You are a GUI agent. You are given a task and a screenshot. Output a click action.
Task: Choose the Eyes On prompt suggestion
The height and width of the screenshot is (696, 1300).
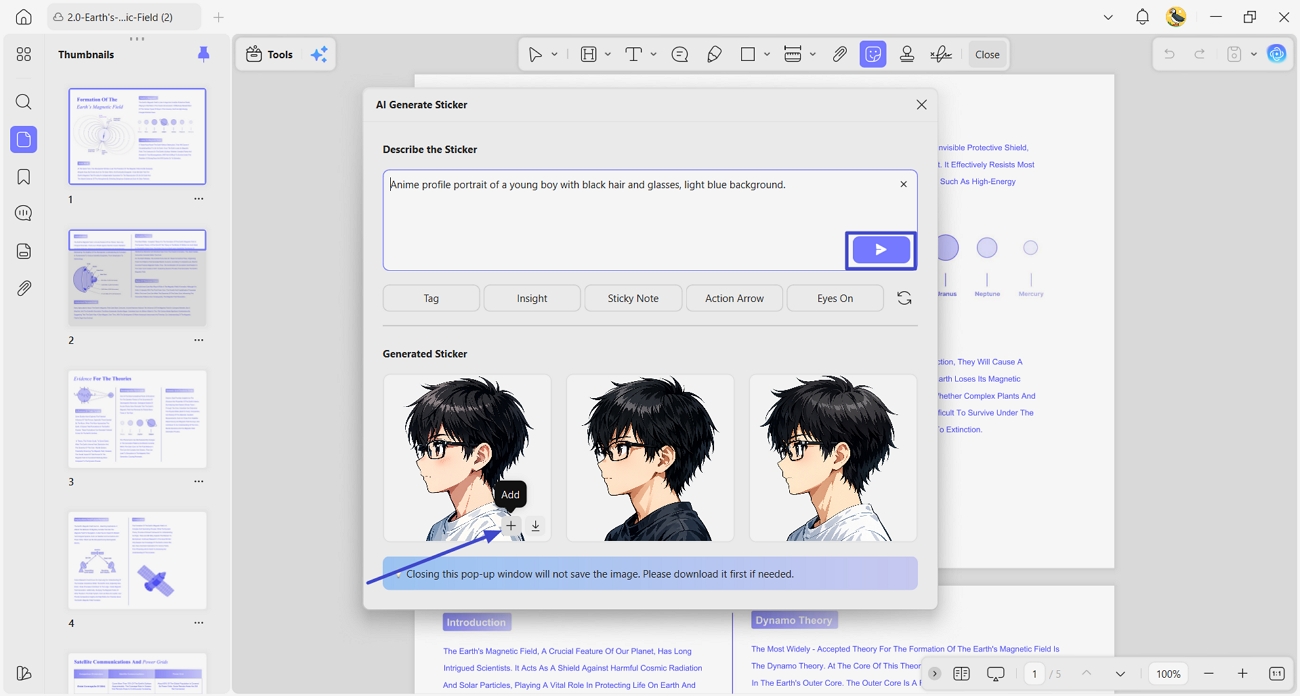(x=835, y=298)
